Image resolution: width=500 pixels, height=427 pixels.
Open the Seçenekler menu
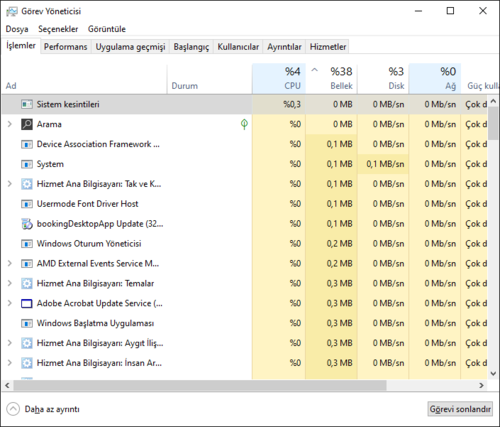click(58, 29)
